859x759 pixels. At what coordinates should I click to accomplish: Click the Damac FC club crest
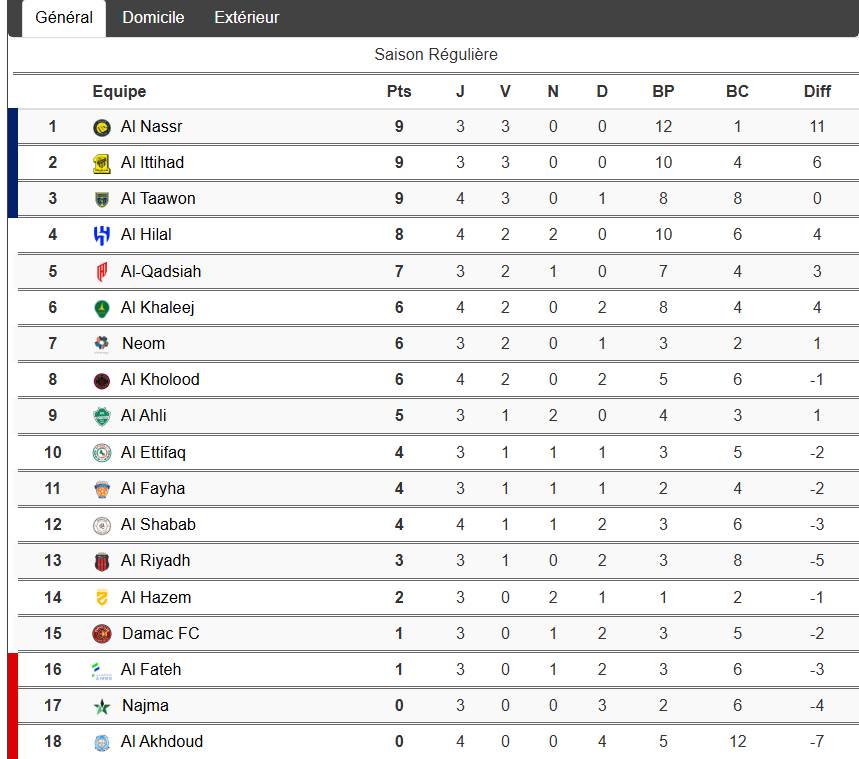coord(101,634)
